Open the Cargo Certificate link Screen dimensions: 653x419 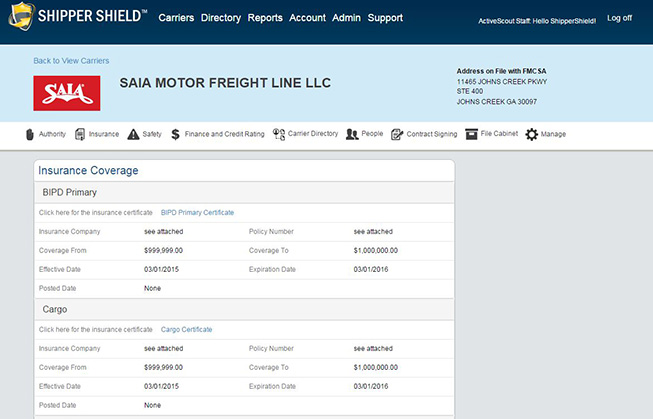(186, 329)
